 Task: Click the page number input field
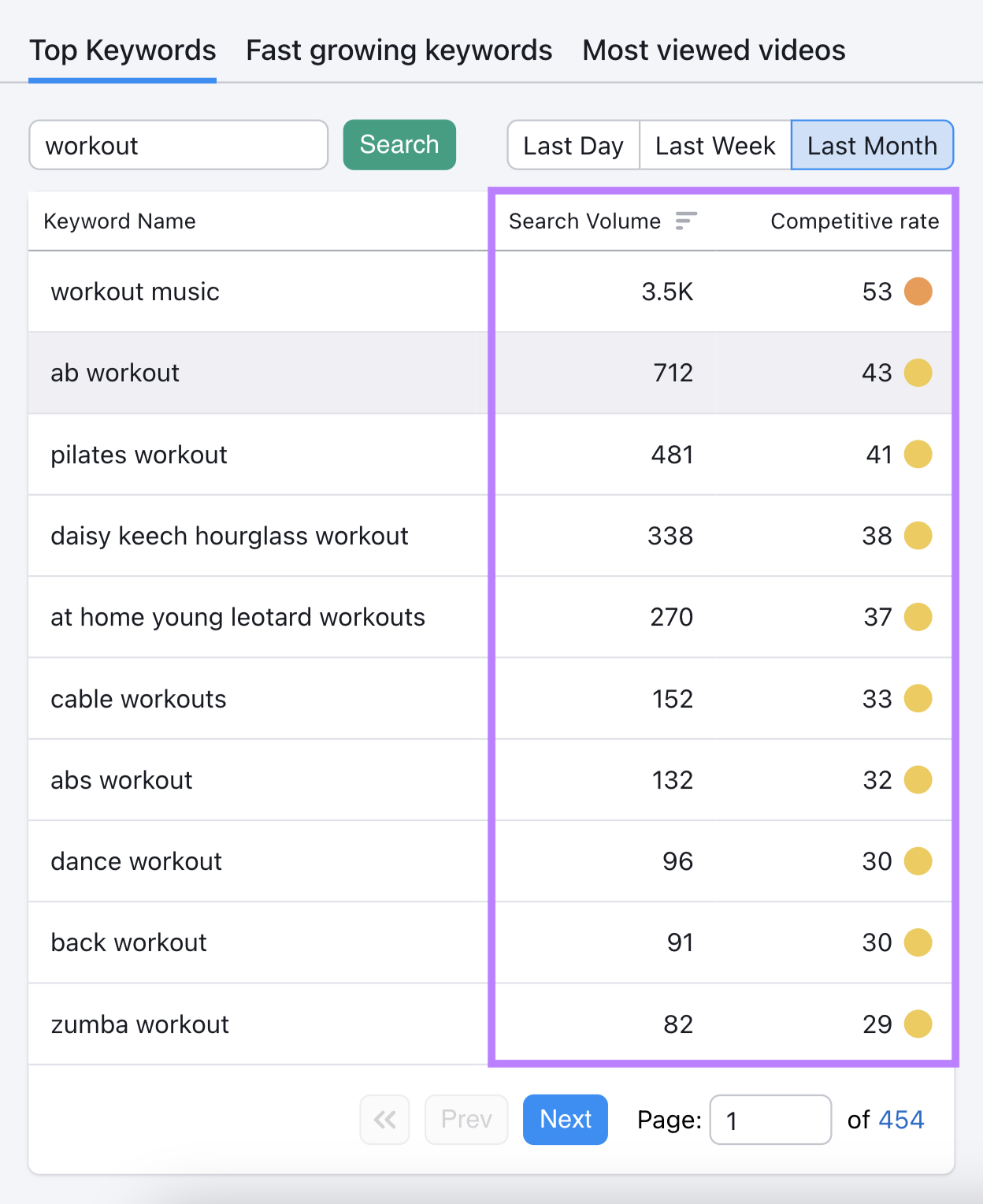tap(770, 1119)
